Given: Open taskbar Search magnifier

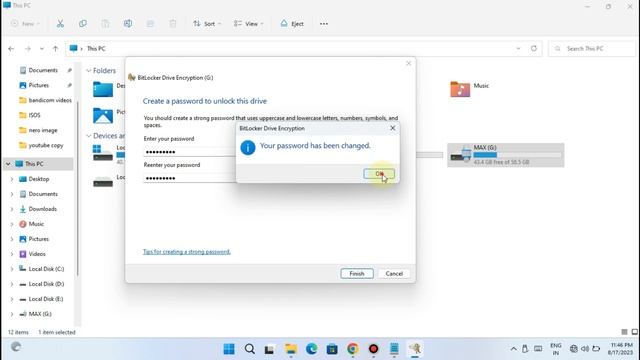Looking at the screenshot, I should tap(250, 349).
